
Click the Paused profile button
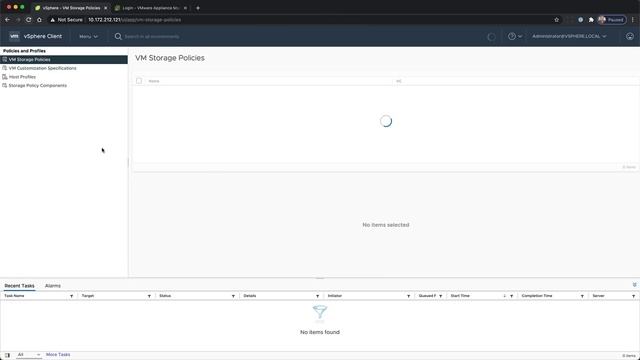tap(612, 20)
